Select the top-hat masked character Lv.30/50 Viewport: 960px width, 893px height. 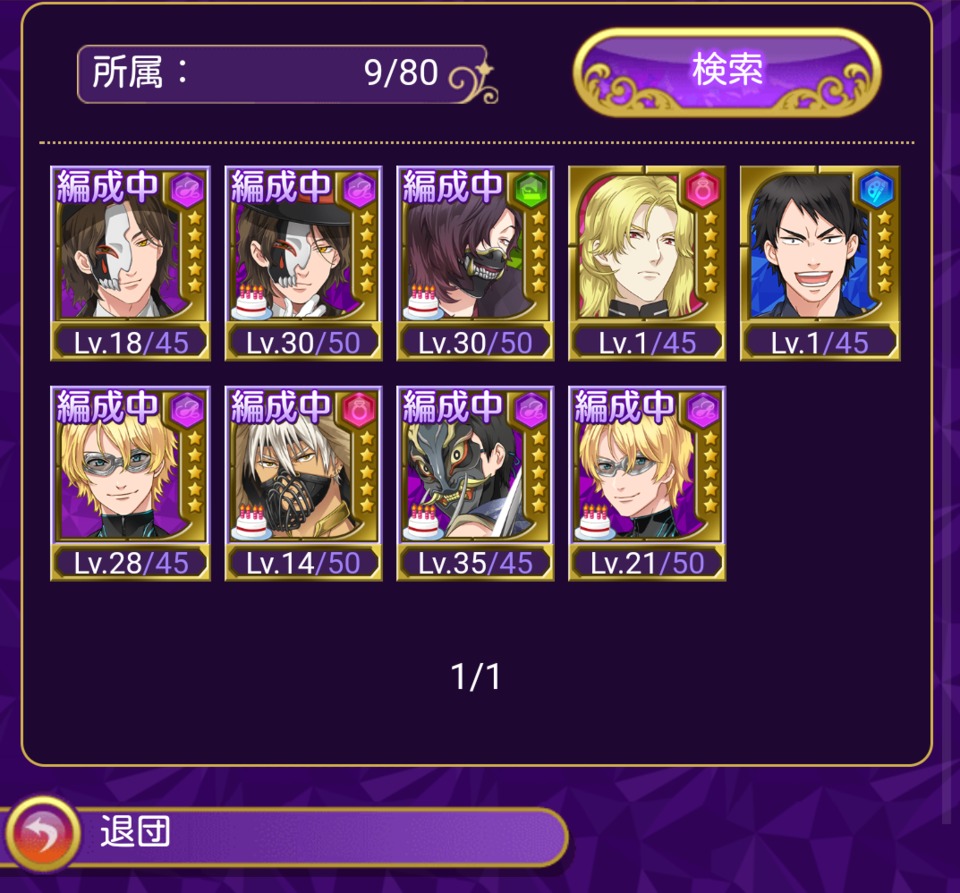[x=304, y=263]
